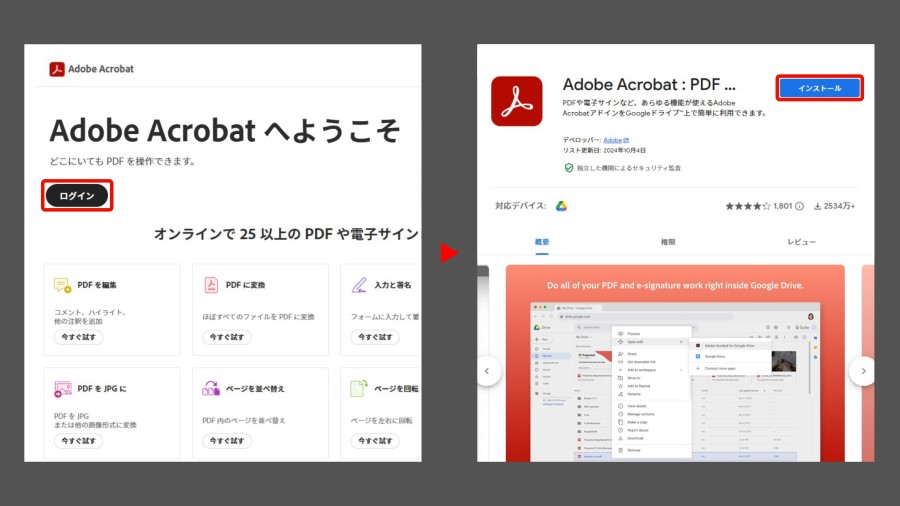
Task: Click the ログイン button
Action: pos(77,196)
